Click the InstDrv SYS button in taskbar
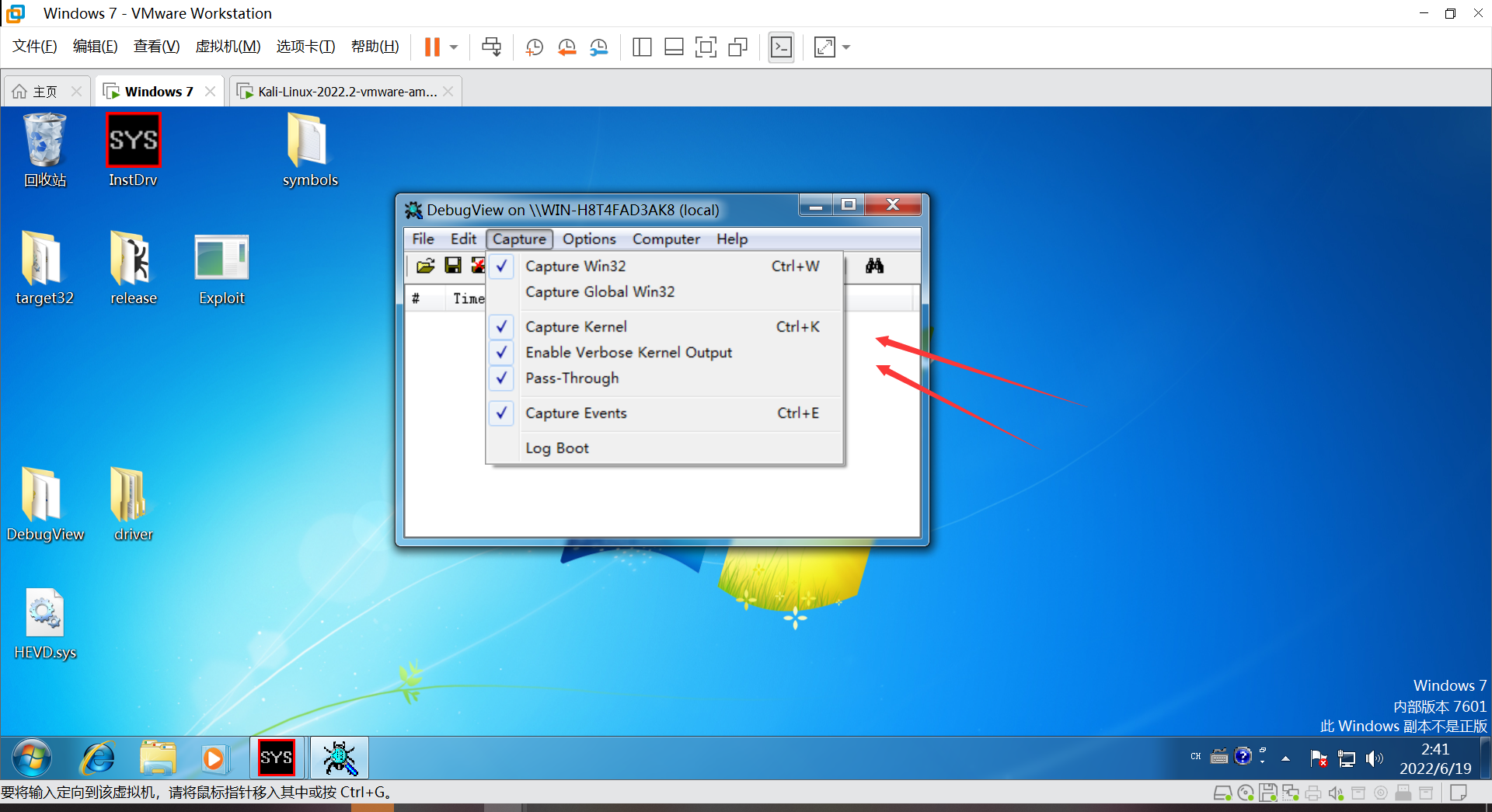This screenshot has height=812, width=1492. 277,758
